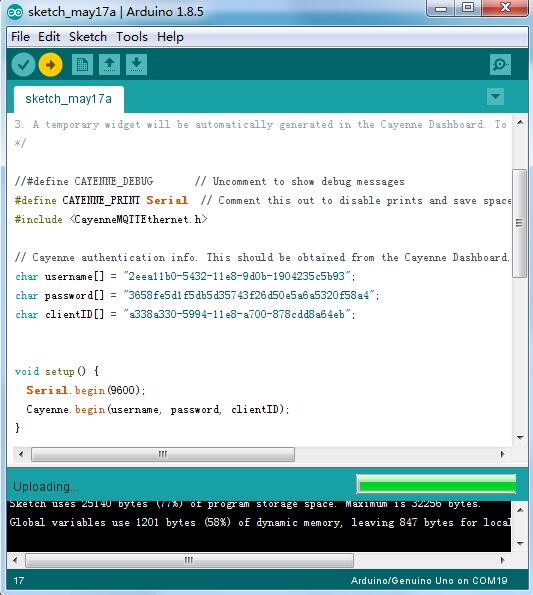This screenshot has width=533, height=595.
Task: Create a new sketch with the New icon
Action: click(82, 65)
